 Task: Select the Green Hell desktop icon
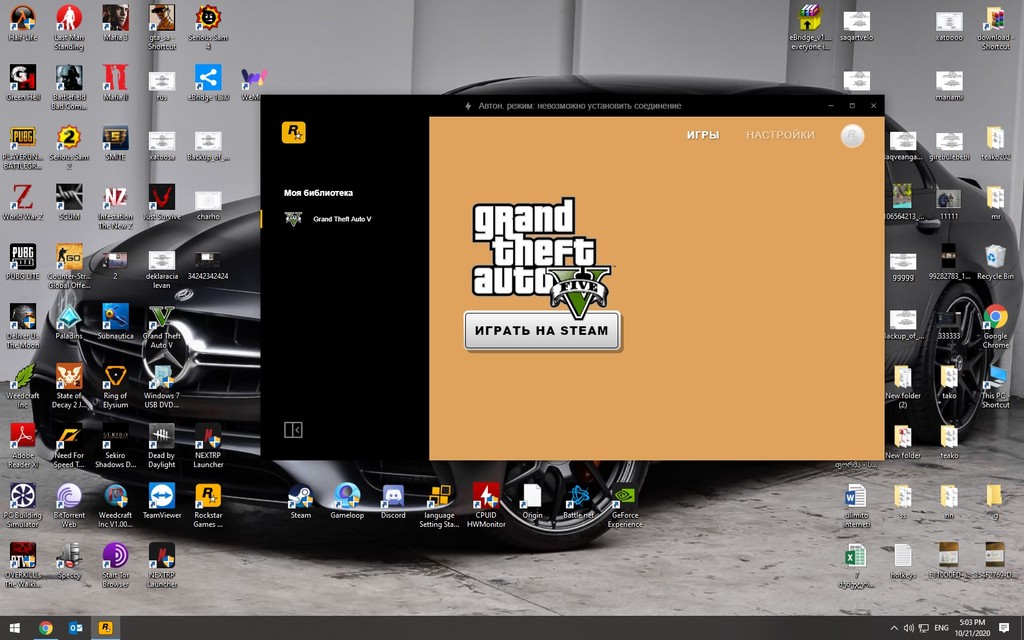[x=22, y=83]
